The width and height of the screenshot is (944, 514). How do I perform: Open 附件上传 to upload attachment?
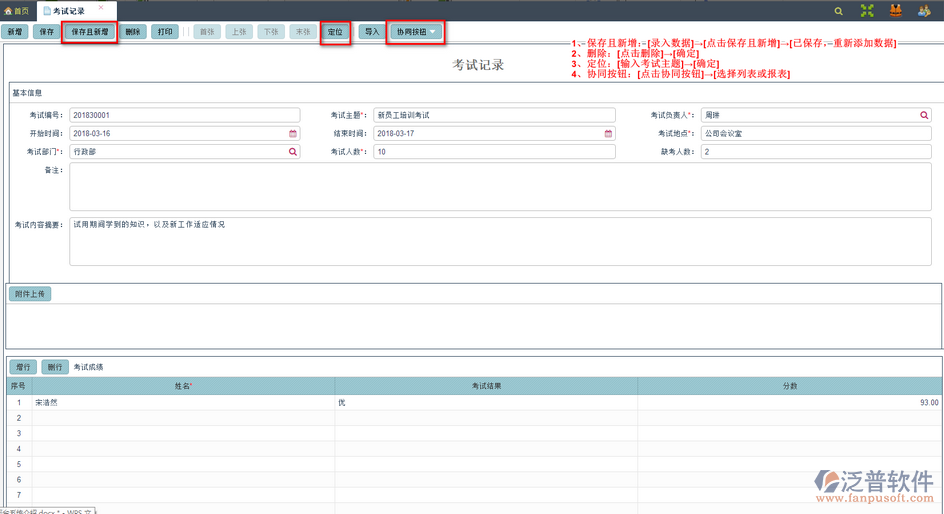pos(30,294)
